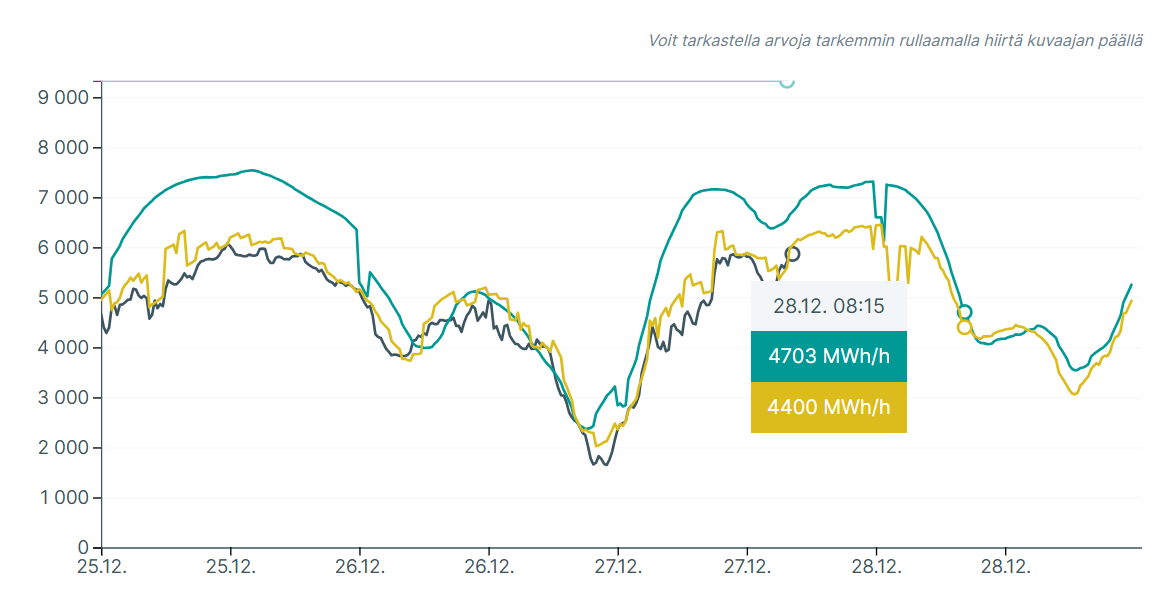Viewport: 1156px width, 592px height.
Task: Click the 4 000 y-axis label
Action: click(63, 347)
